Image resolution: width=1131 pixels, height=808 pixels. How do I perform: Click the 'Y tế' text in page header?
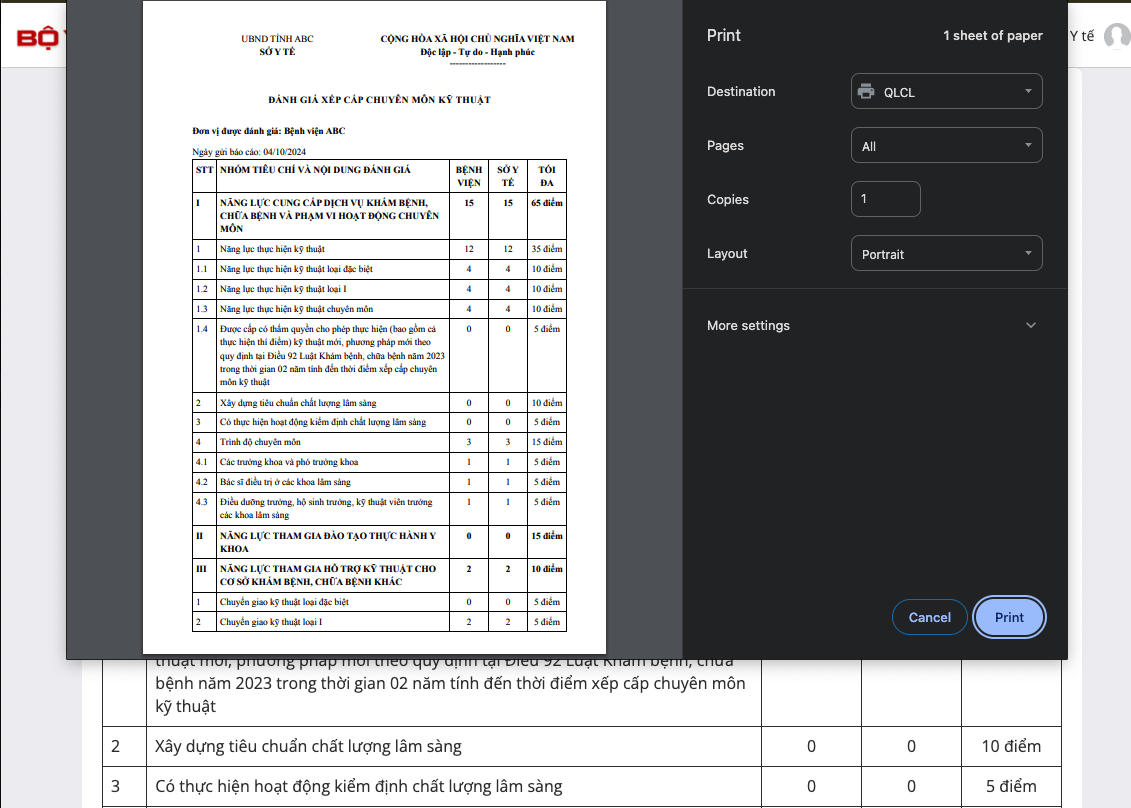[1081, 36]
